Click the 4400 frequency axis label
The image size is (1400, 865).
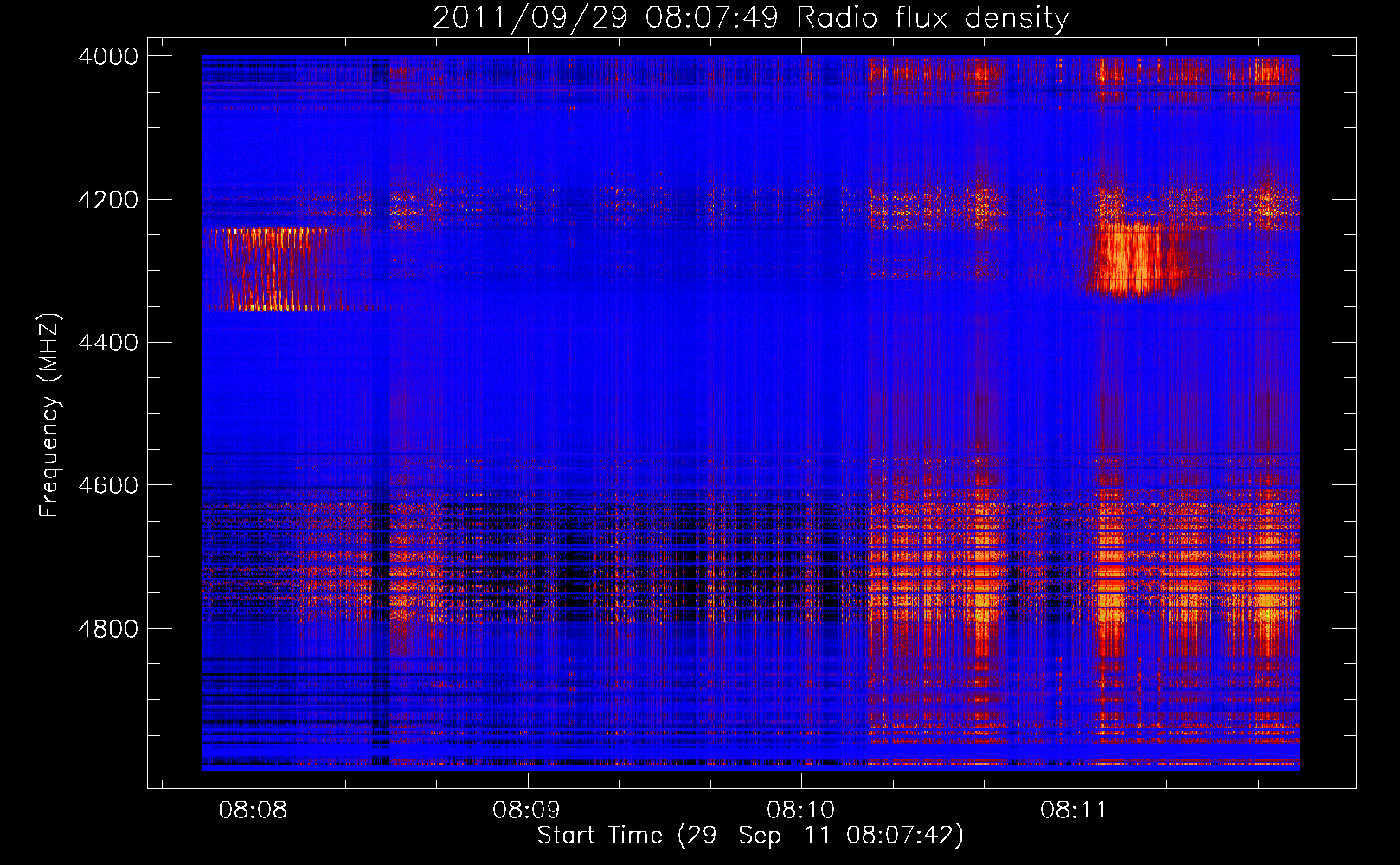coord(108,343)
